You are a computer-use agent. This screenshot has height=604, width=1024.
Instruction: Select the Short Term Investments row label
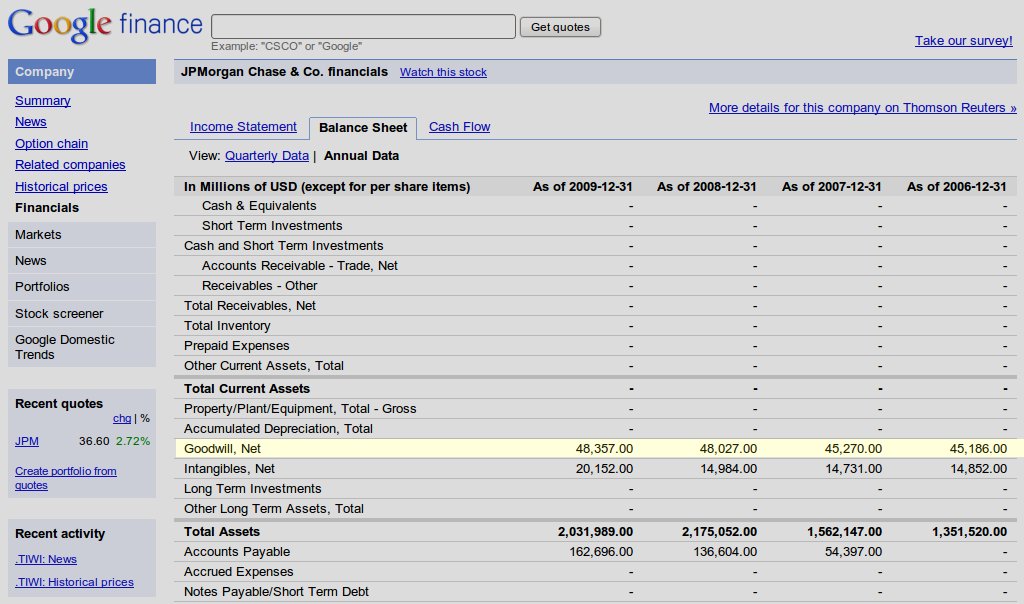(272, 225)
